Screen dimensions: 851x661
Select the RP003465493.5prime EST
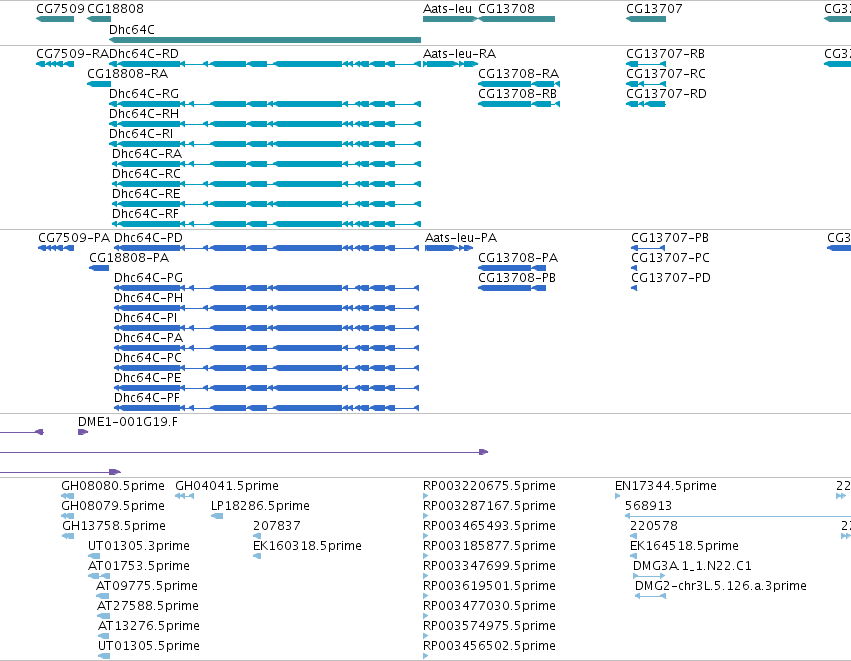point(426,536)
